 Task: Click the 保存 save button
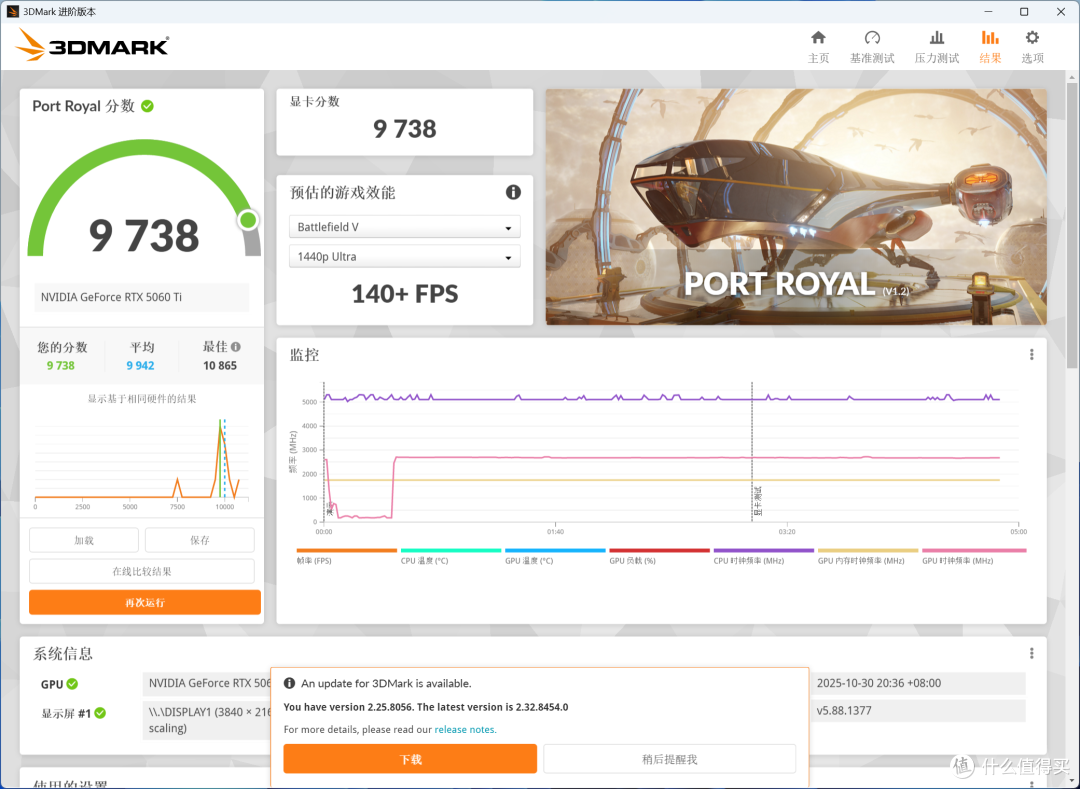[200, 540]
